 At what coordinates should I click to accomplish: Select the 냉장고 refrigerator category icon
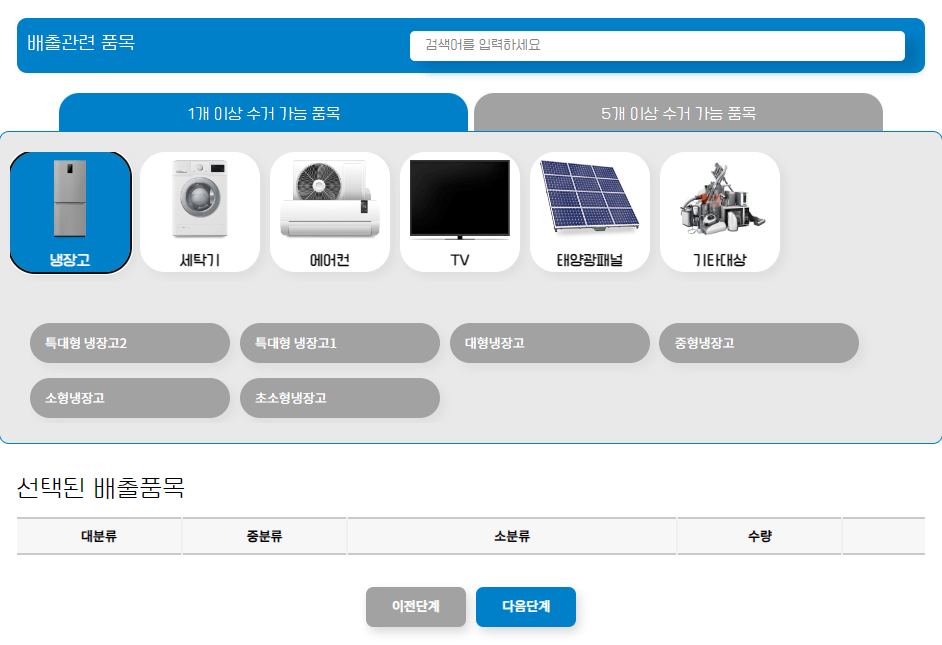pyautogui.click(x=70, y=210)
